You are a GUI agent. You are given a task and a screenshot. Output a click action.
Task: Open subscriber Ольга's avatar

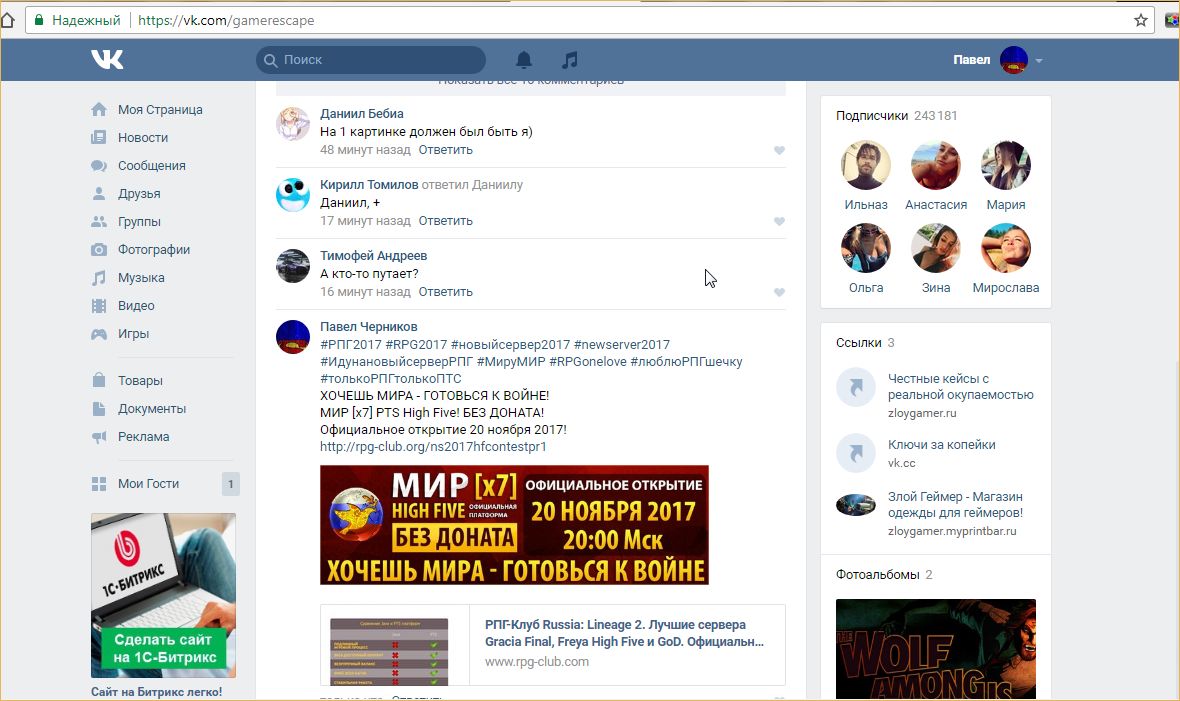[866, 248]
